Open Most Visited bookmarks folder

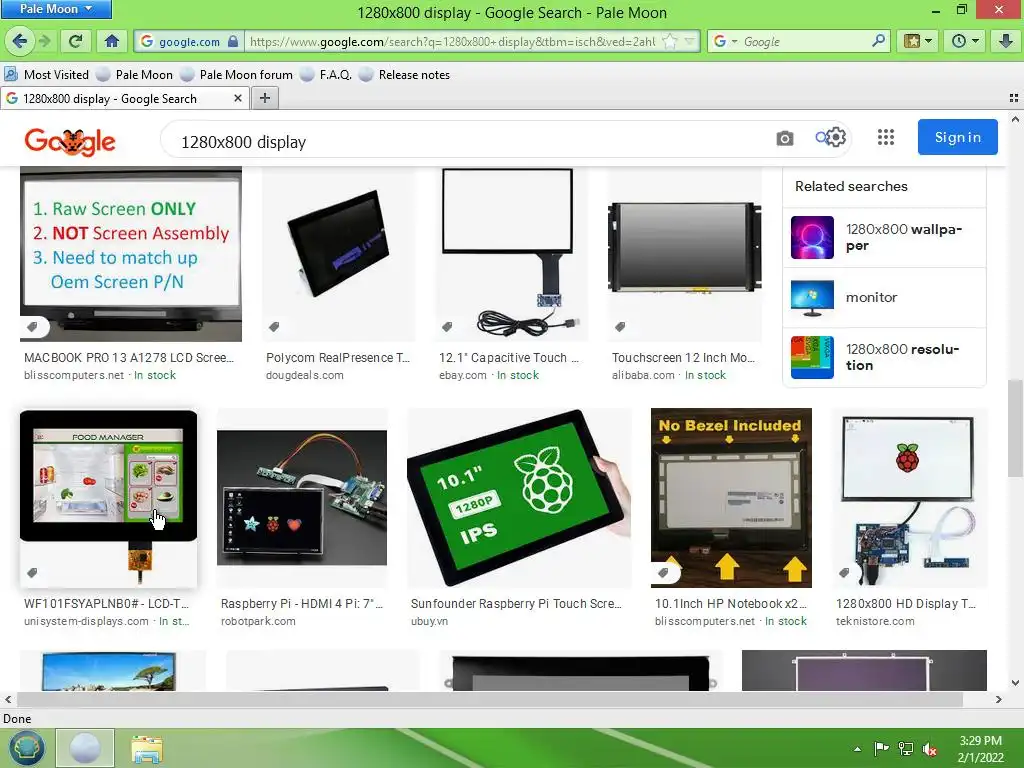pyautogui.click(x=46, y=74)
